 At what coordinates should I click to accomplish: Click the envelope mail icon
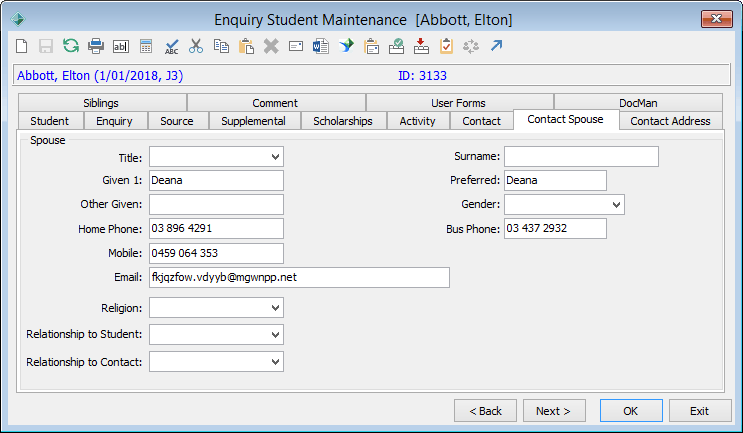[x=296, y=46]
